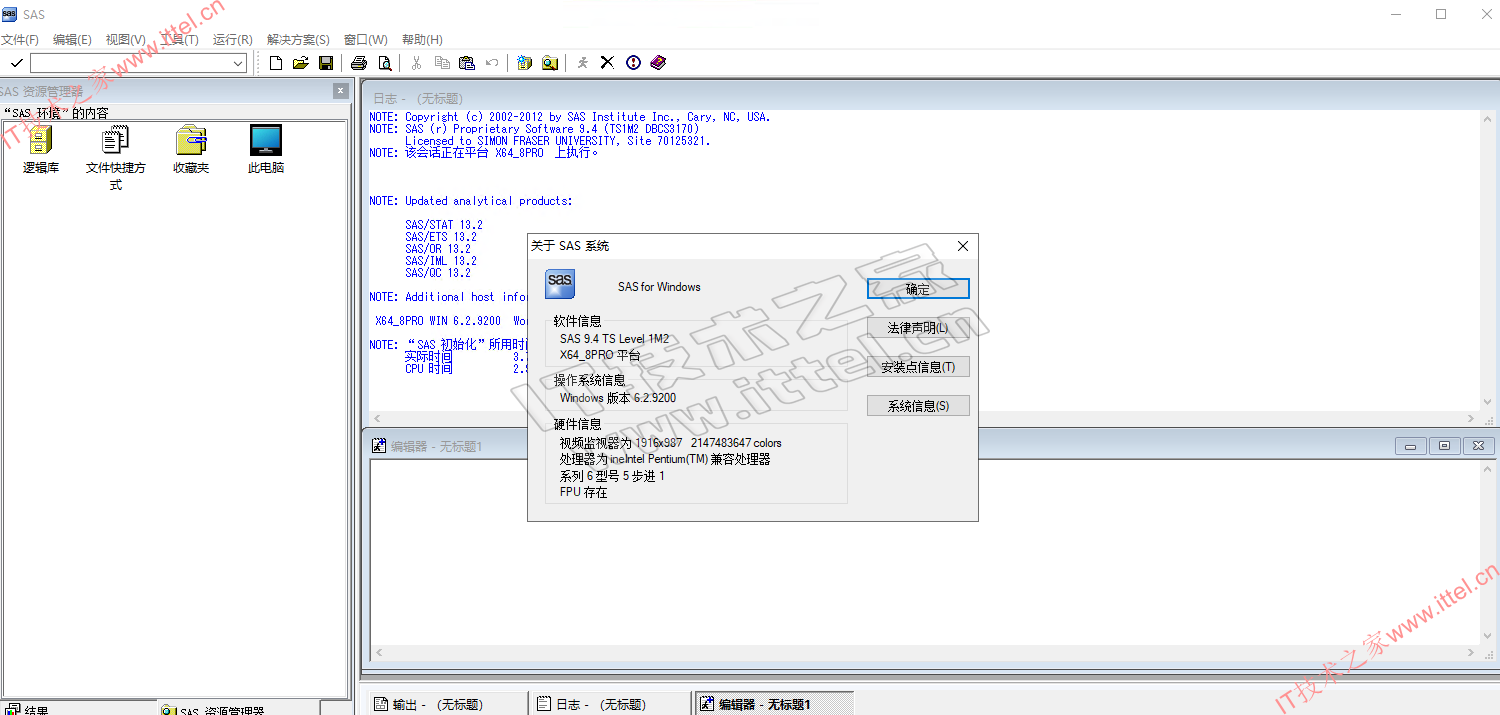Click the SAS icon in the About dialog

[560, 284]
